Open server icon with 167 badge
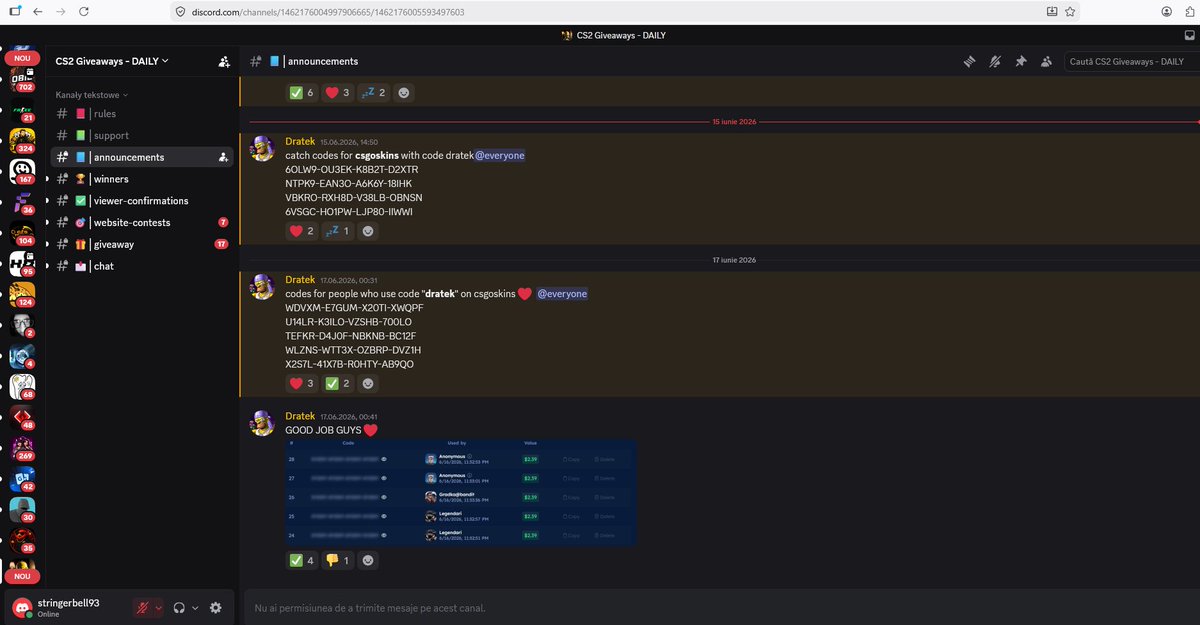The height and width of the screenshot is (625, 1200). click(22, 172)
